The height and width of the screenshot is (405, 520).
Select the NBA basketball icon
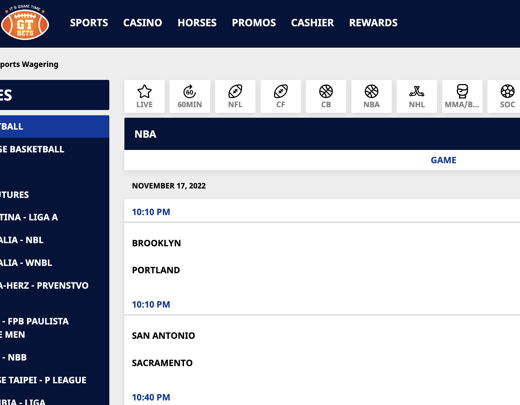click(x=371, y=96)
